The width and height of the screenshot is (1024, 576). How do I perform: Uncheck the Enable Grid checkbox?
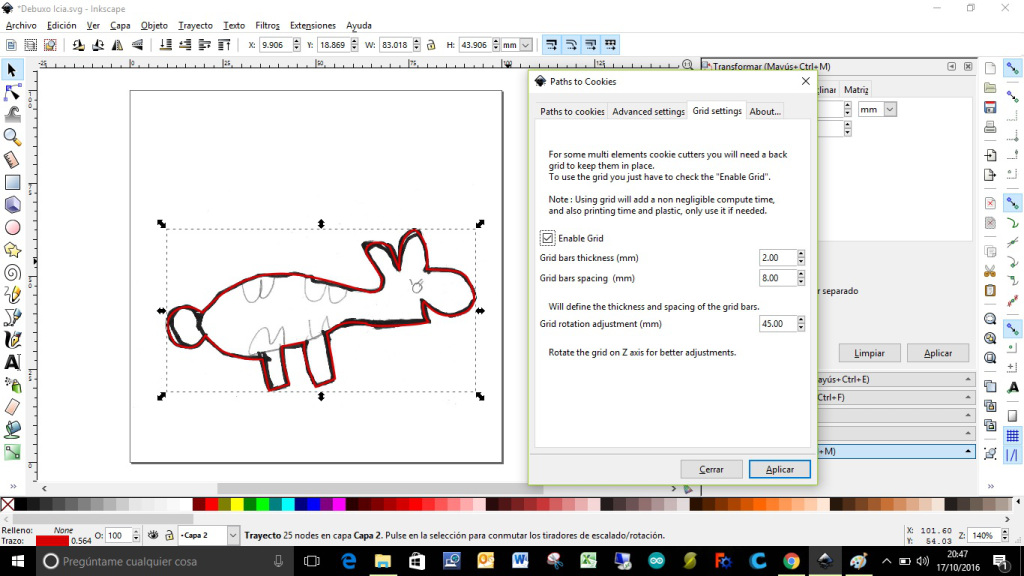[x=547, y=238]
